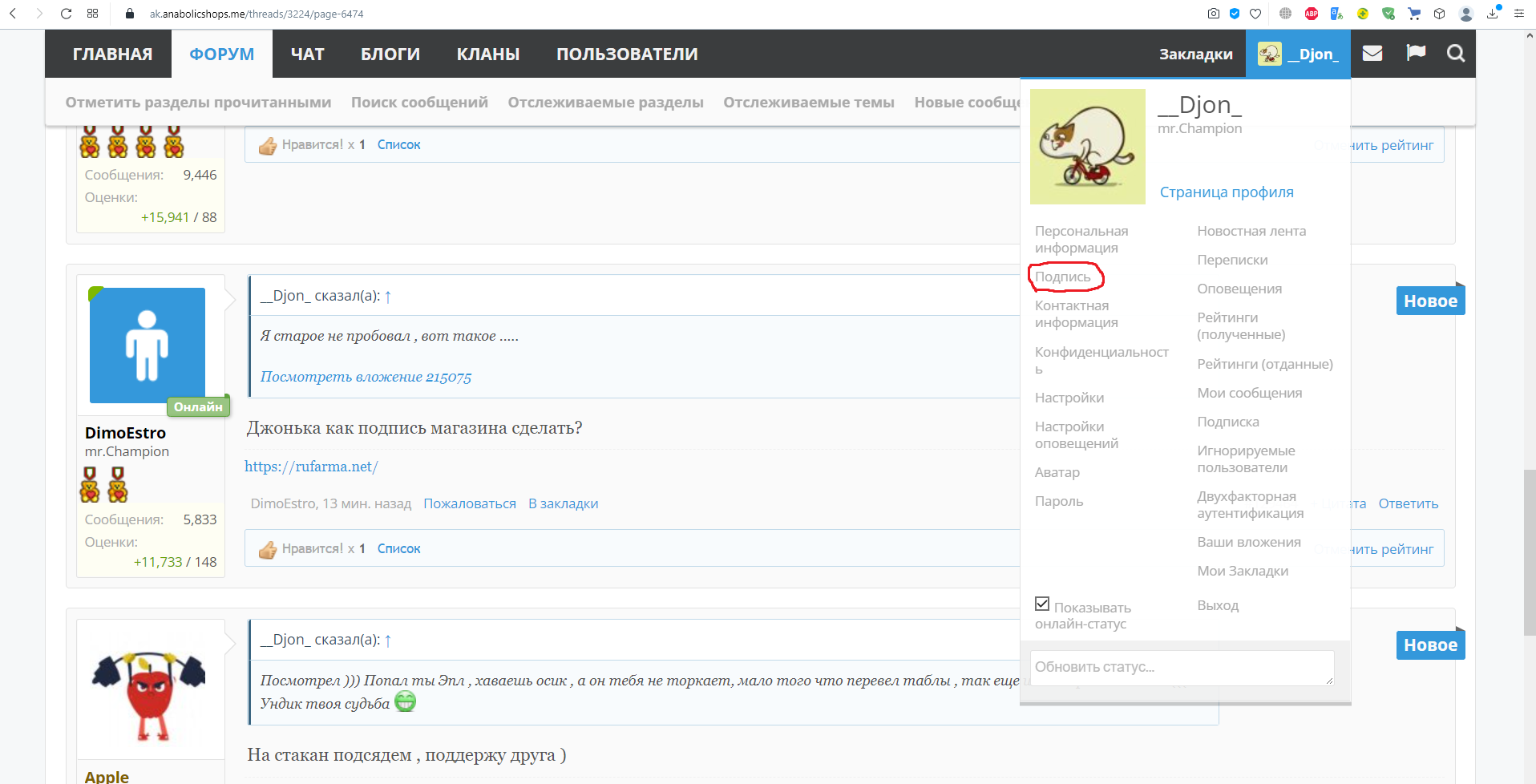Open Страница профиля link
The width and height of the screenshot is (1536, 784).
[1227, 192]
